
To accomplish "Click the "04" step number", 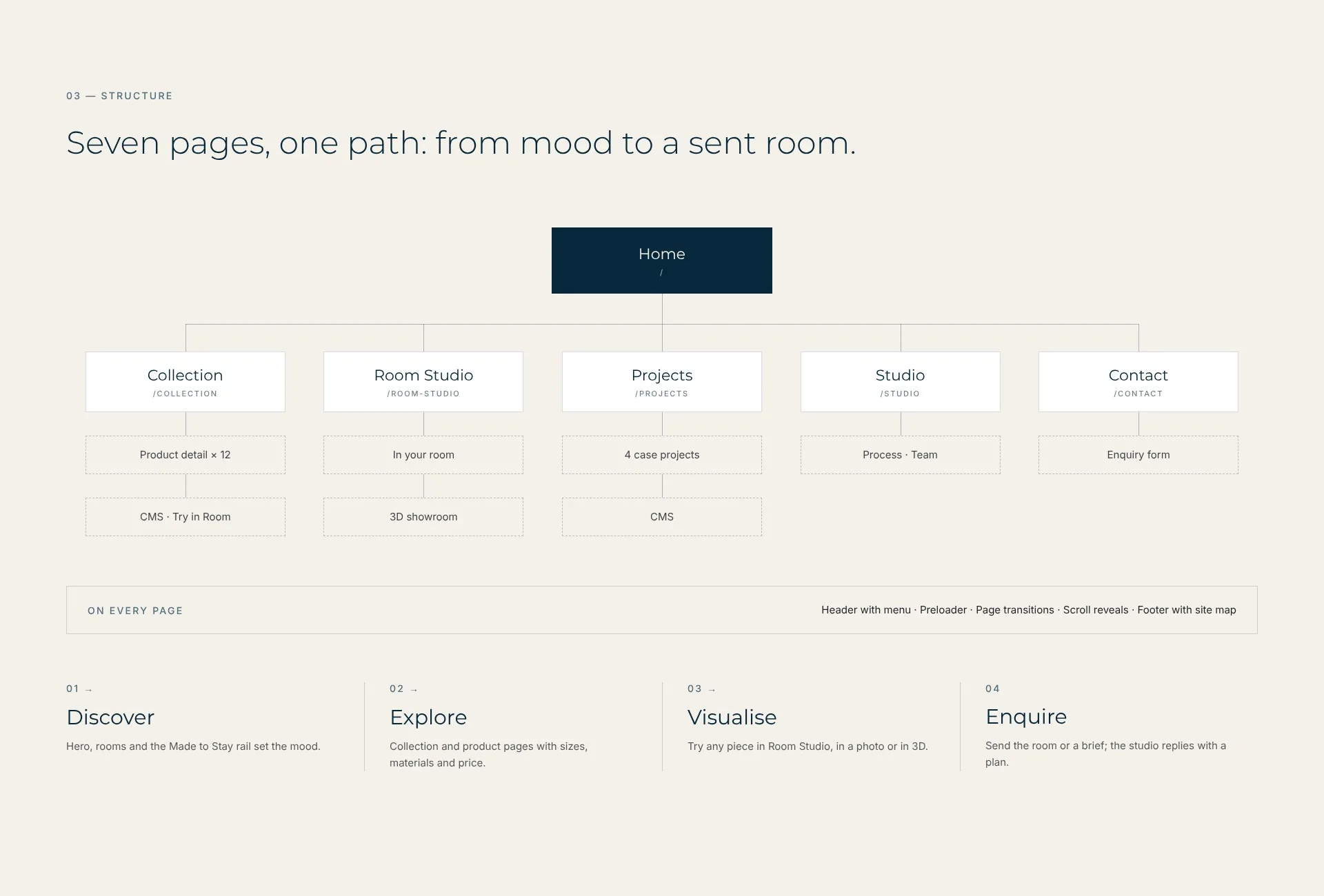I will [x=992, y=689].
